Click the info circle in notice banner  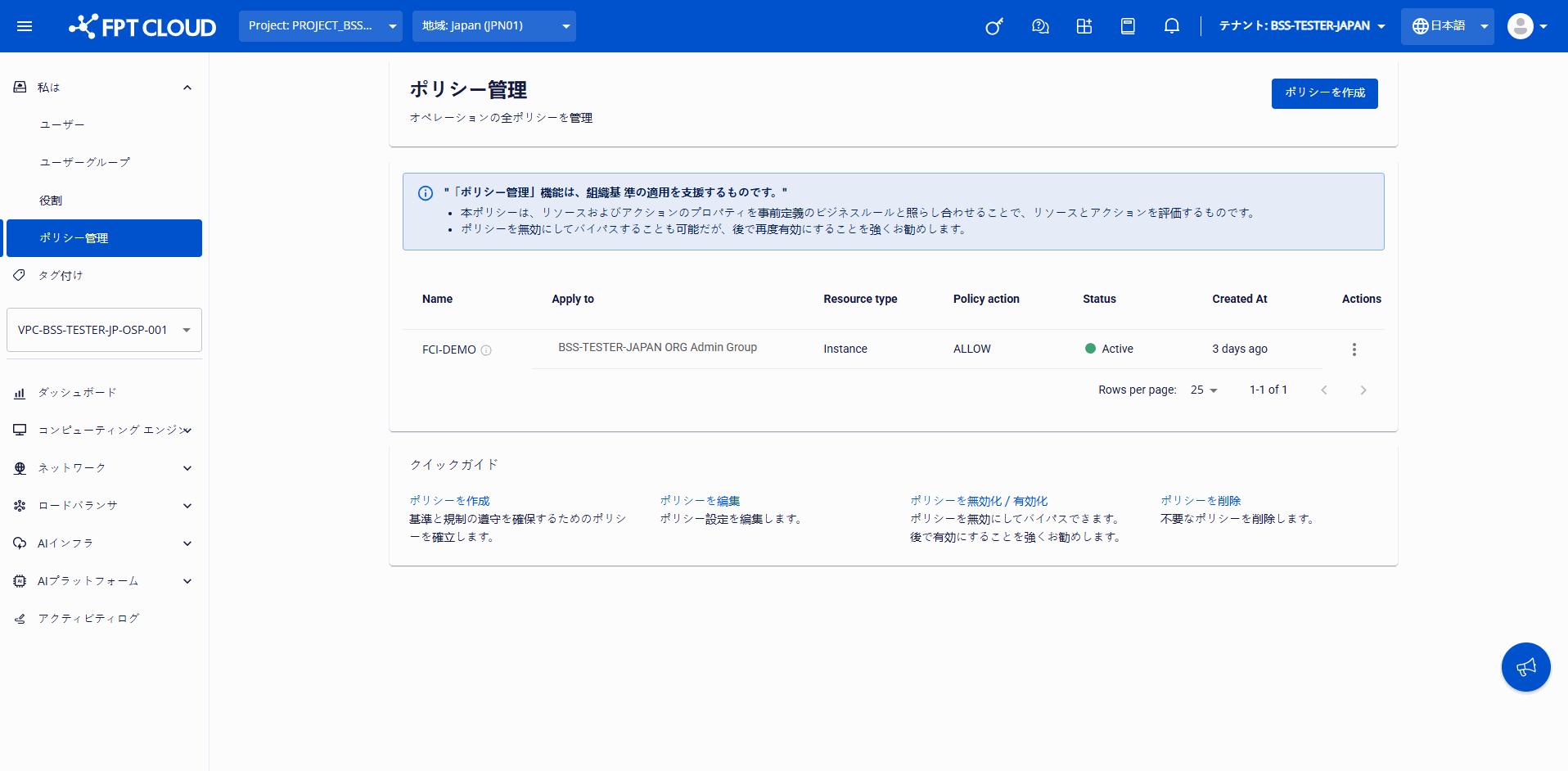pyautogui.click(x=426, y=193)
